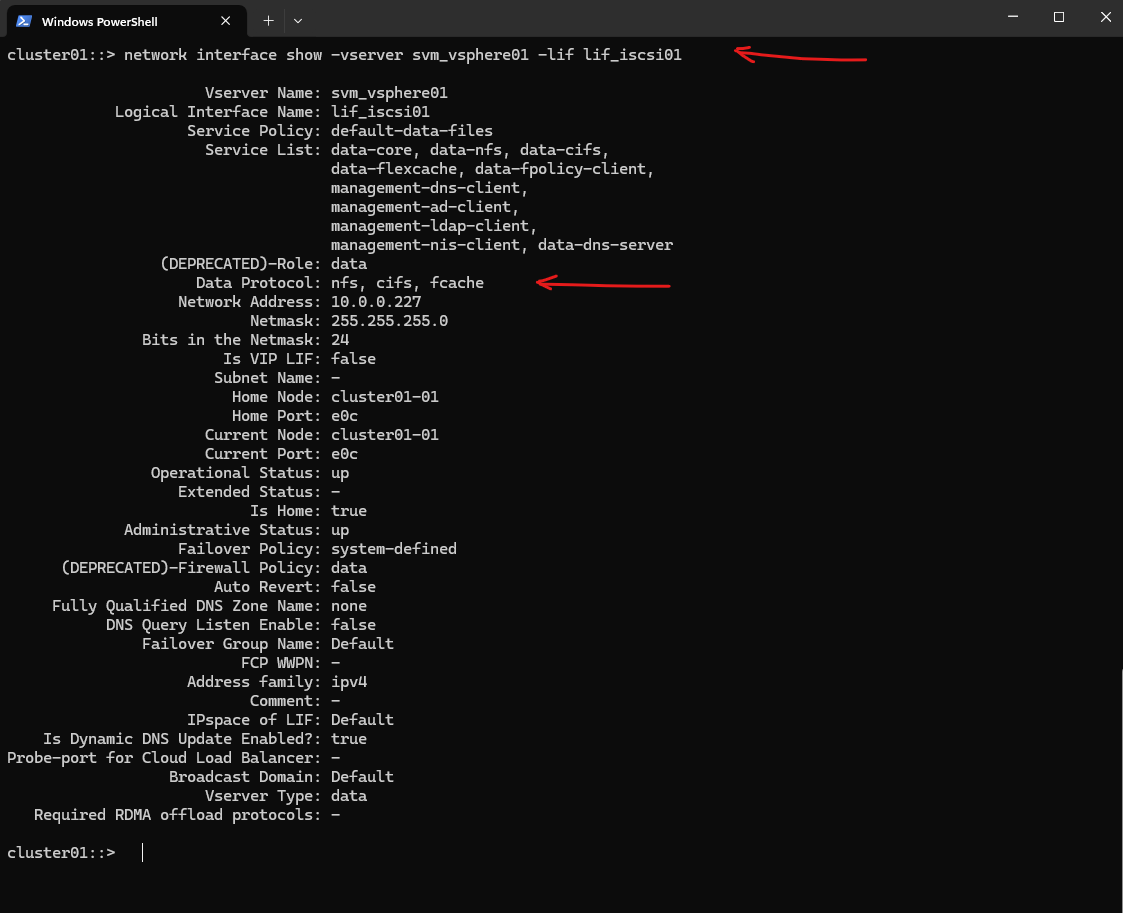The height and width of the screenshot is (913, 1123).
Task: Click the Service Policy value default-data-files
Action: pyautogui.click(x=412, y=131)
